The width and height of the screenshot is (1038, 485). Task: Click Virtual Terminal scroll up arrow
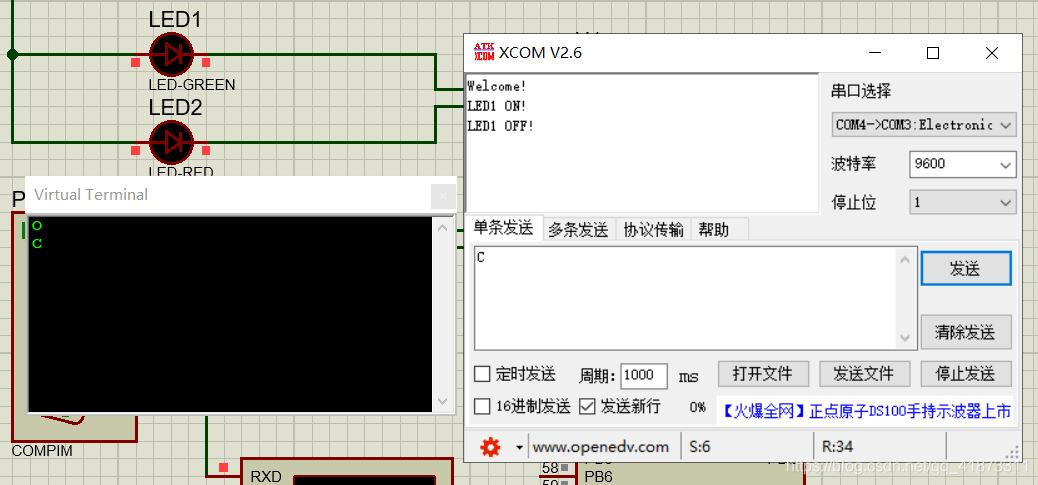[x=443, y=227]
